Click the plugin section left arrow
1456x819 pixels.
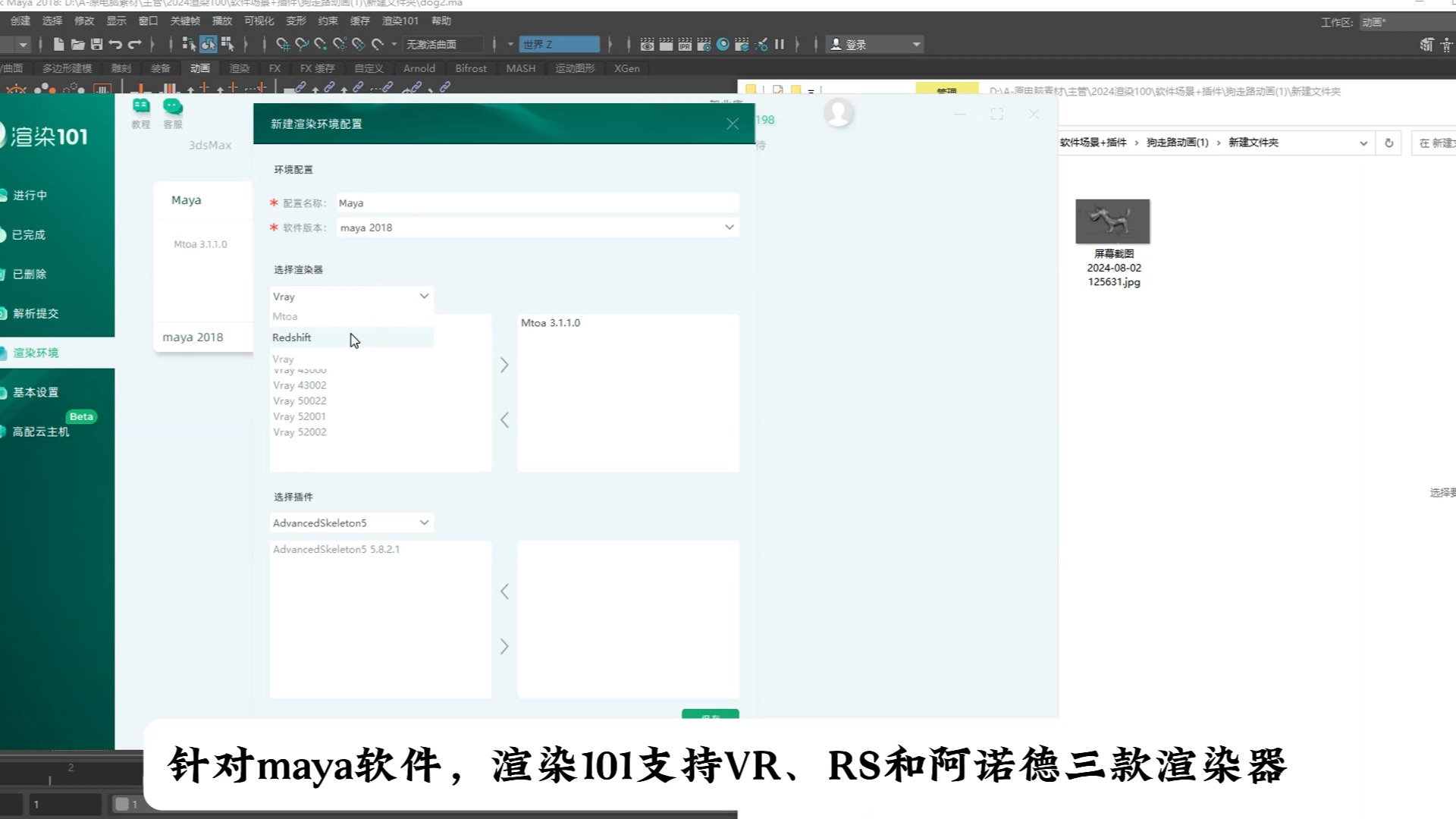click(504, 591)
